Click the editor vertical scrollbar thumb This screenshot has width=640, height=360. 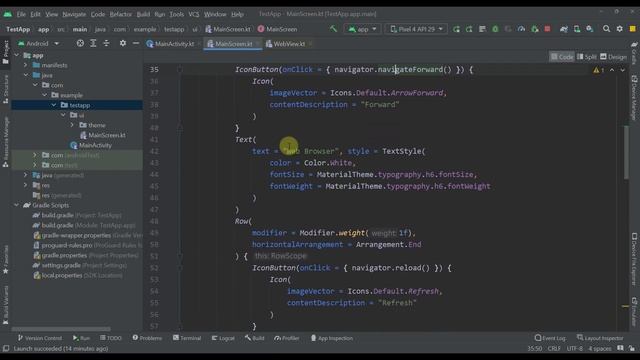coord(626,152)
